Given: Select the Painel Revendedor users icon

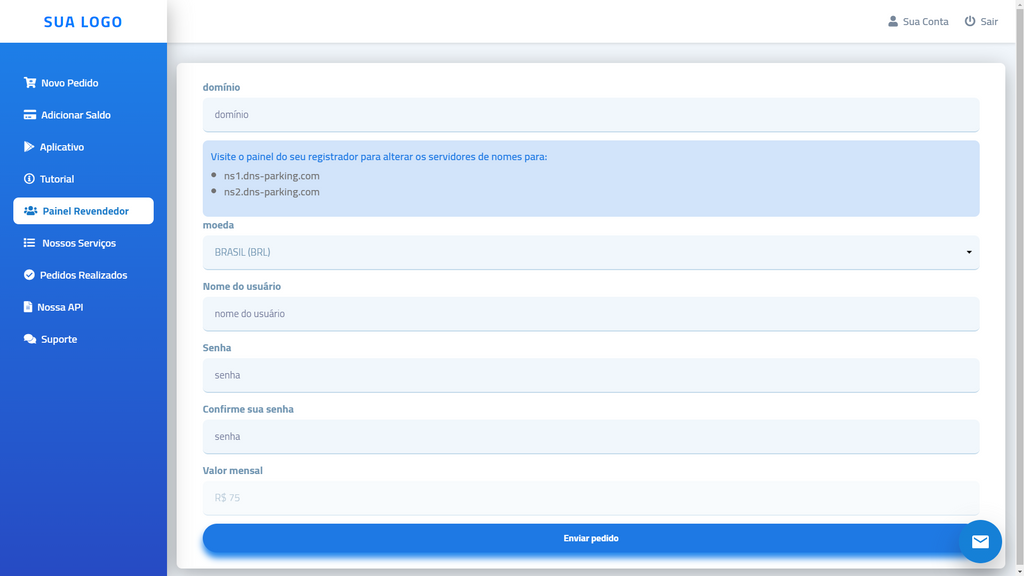Looking at the screenshot, I should 29,210.
